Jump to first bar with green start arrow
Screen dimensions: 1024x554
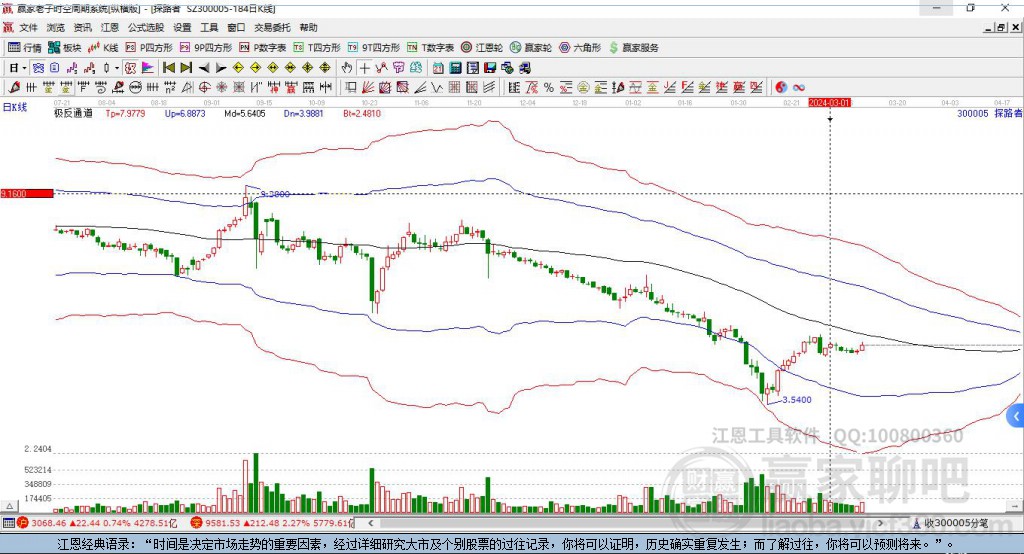point(168,67)
